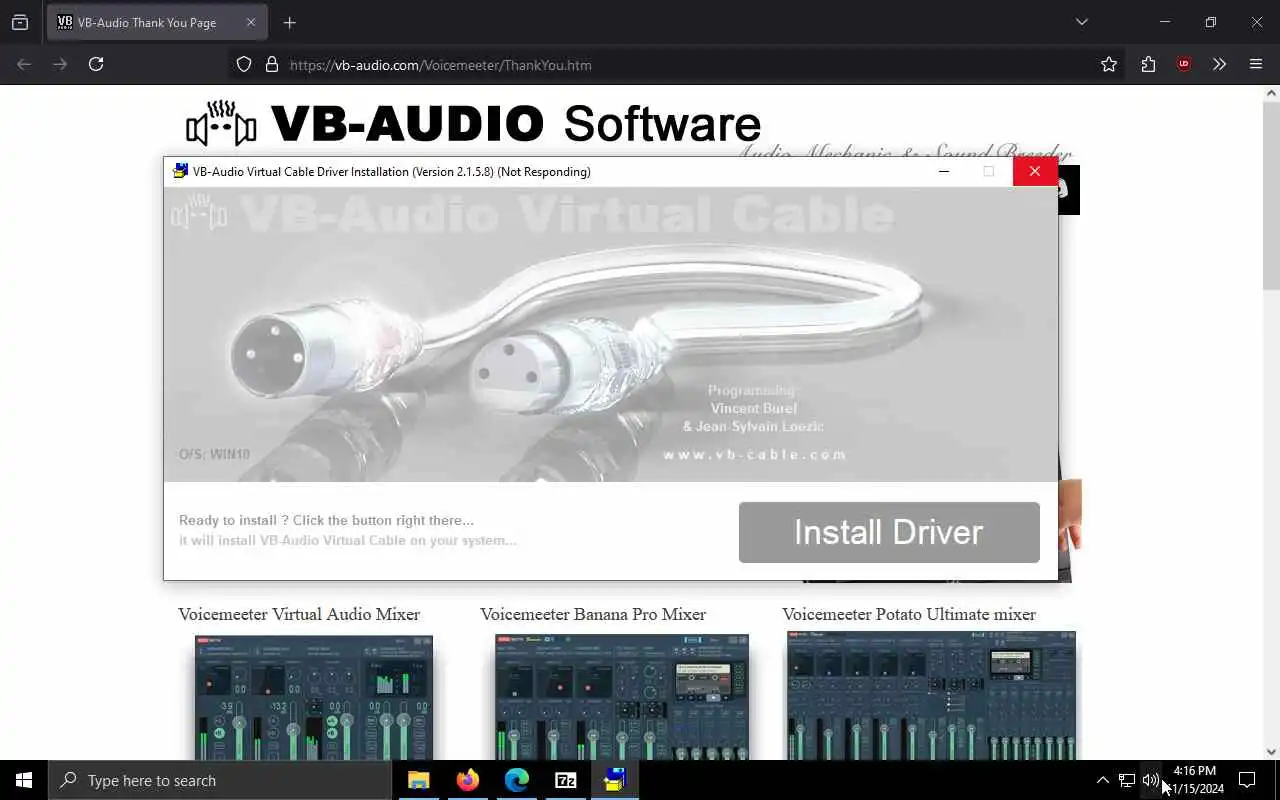Minimize the Firefox browser window
Screen dimensions: 1280x800
coord(1165,22)
